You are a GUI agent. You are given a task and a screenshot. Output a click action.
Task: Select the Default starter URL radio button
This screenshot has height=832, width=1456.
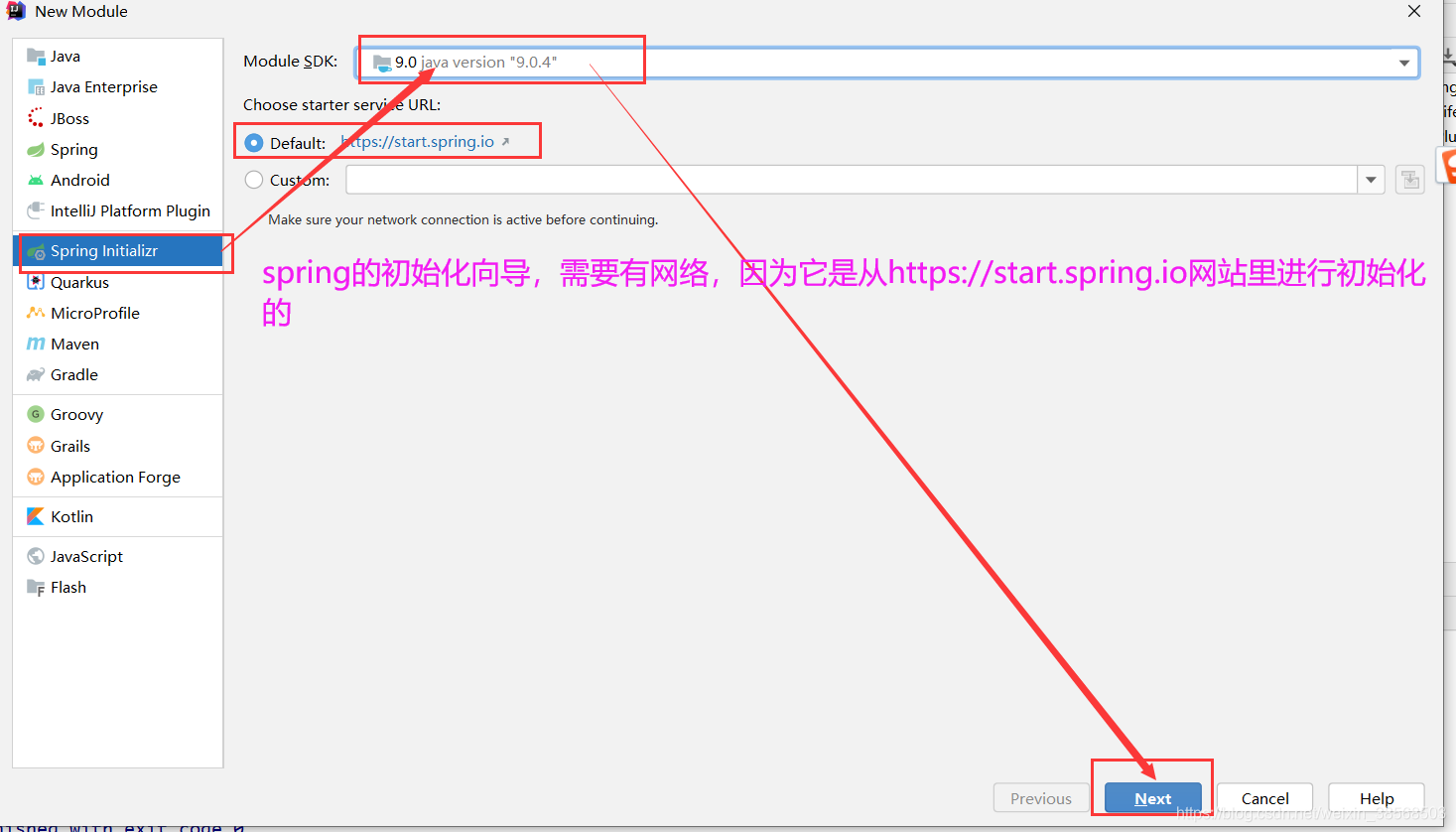coord(254,143)
